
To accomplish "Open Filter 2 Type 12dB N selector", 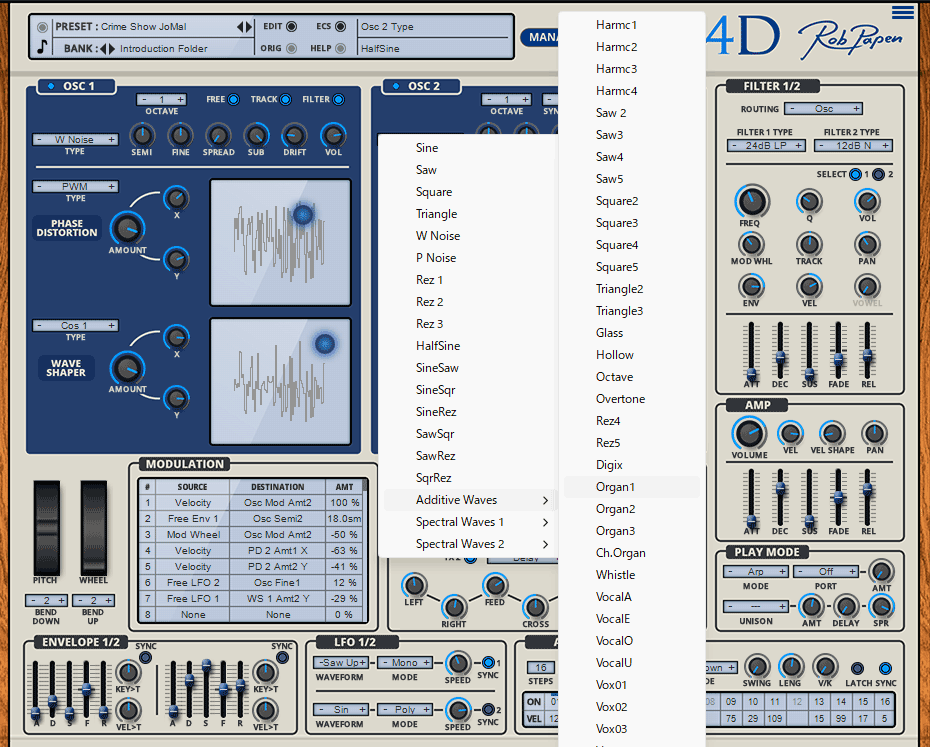I will click(853, 145).
